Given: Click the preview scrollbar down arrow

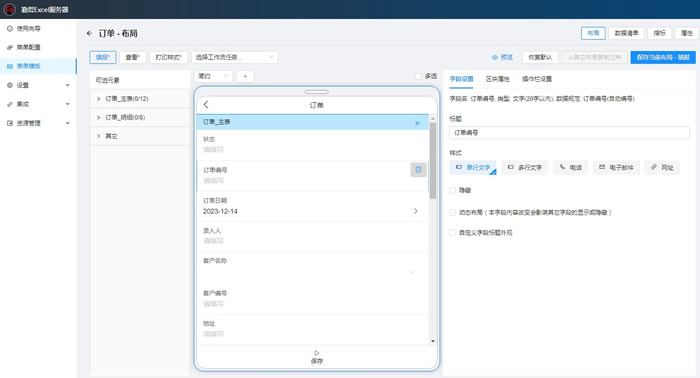Looking at the screenshot, I should coord(433,341).
